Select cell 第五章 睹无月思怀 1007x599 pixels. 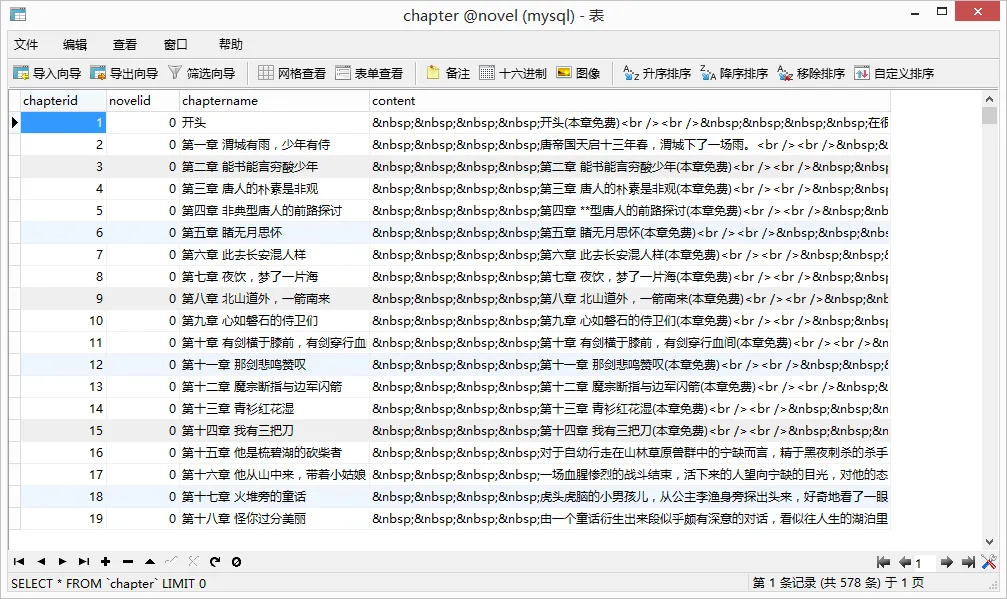coord(274,232)
